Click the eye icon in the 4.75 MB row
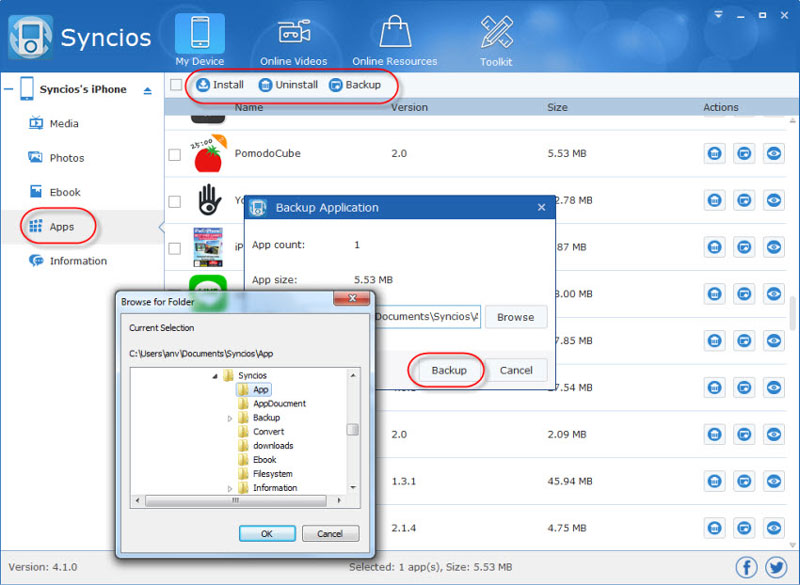Viewport: 800px width, 585px height. pos(774,528)
